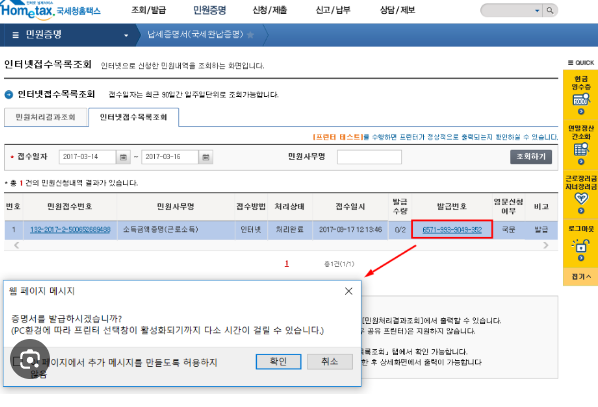This screenshot has width=598, height=407.
Task: Cancel the dialog with 취소 button
Action: tap(330, 361)
